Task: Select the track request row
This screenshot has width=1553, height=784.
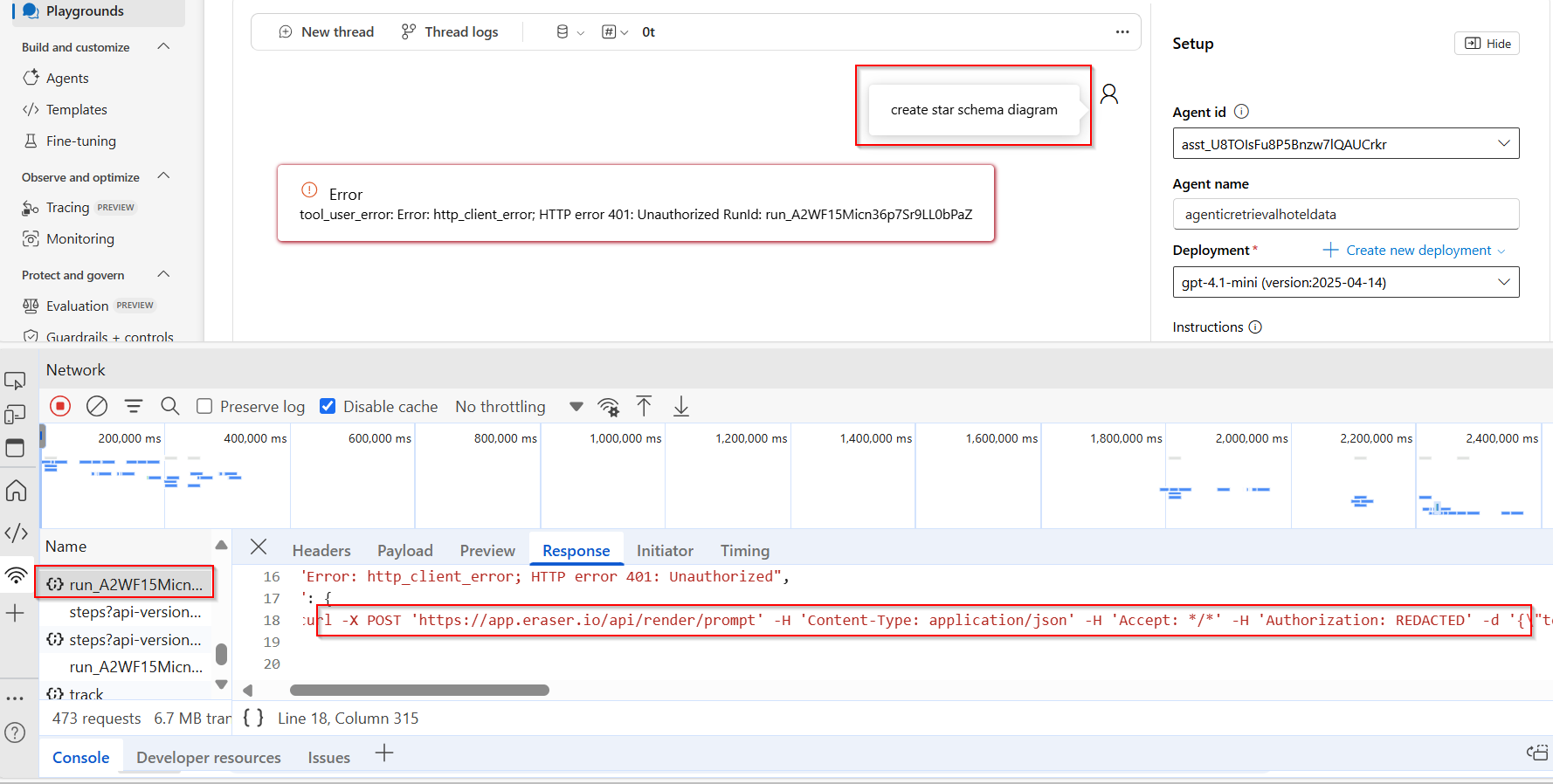Action: pyautogui.click(x=125, y=694)
